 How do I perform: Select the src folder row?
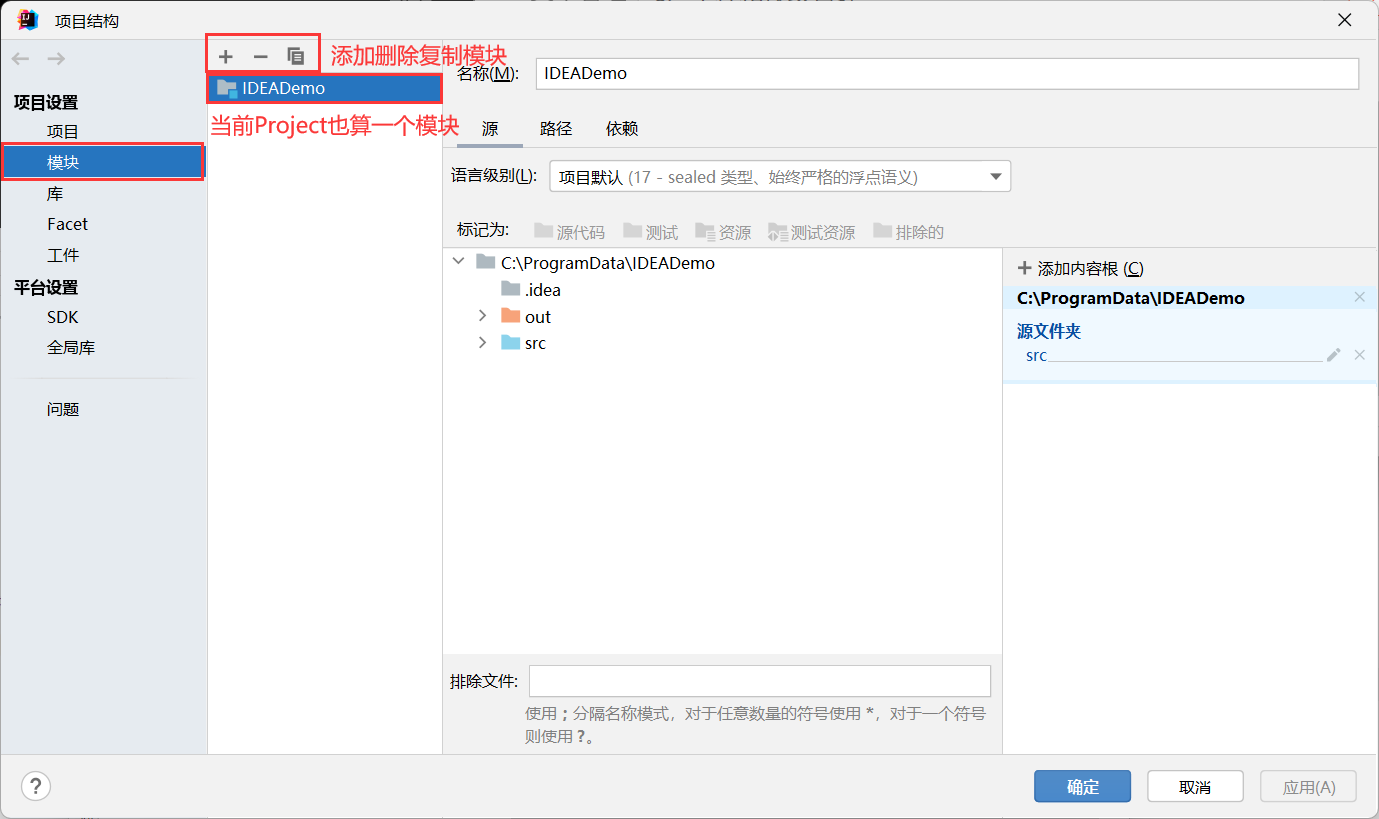523,342
